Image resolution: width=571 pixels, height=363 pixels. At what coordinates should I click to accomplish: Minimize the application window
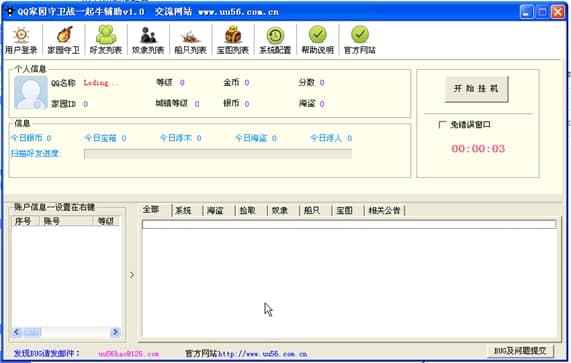pos(526,12)
